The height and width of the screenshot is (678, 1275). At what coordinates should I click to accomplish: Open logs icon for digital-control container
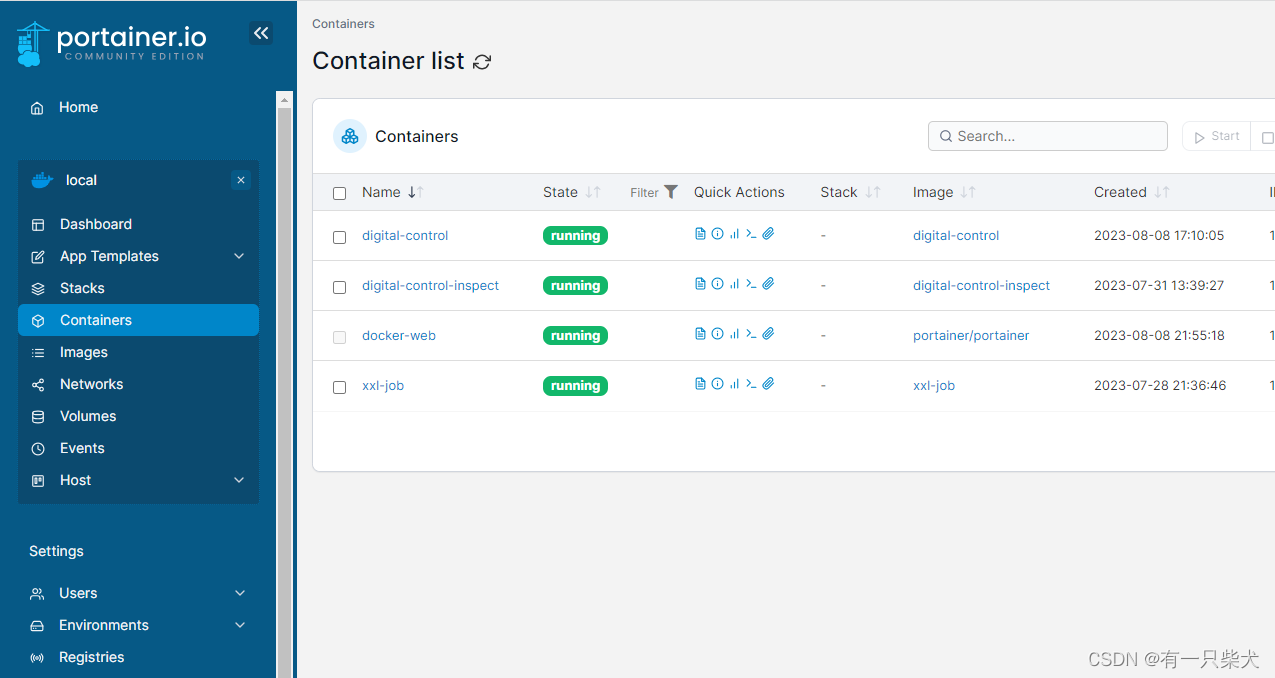coord(700,234)
